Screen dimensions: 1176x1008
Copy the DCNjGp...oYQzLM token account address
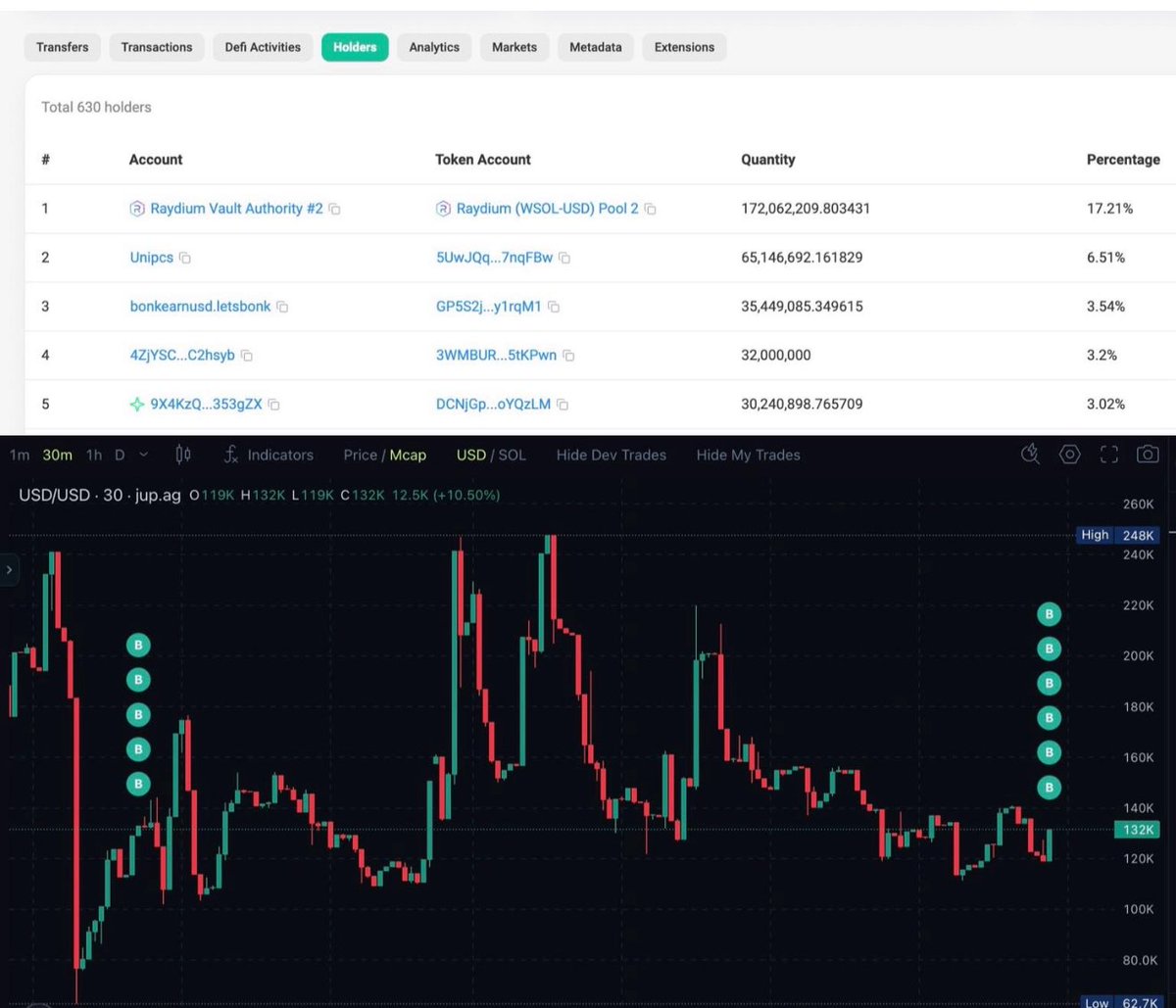tap(563, 405)
